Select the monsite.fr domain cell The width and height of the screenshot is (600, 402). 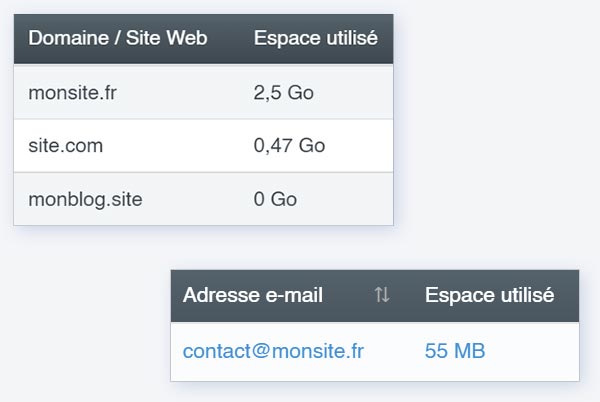coord(75,93)
